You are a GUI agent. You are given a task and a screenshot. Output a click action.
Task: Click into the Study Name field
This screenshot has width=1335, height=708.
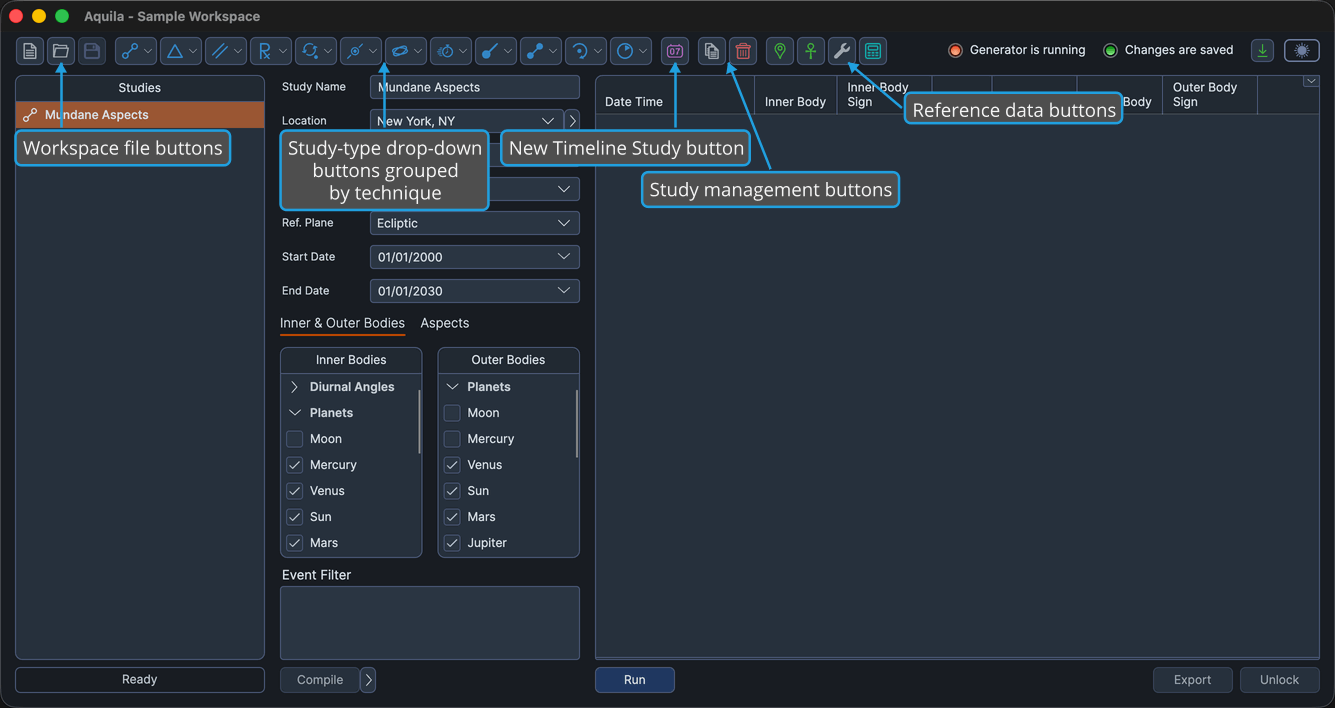pyautogui.click(x=475, y=87)
